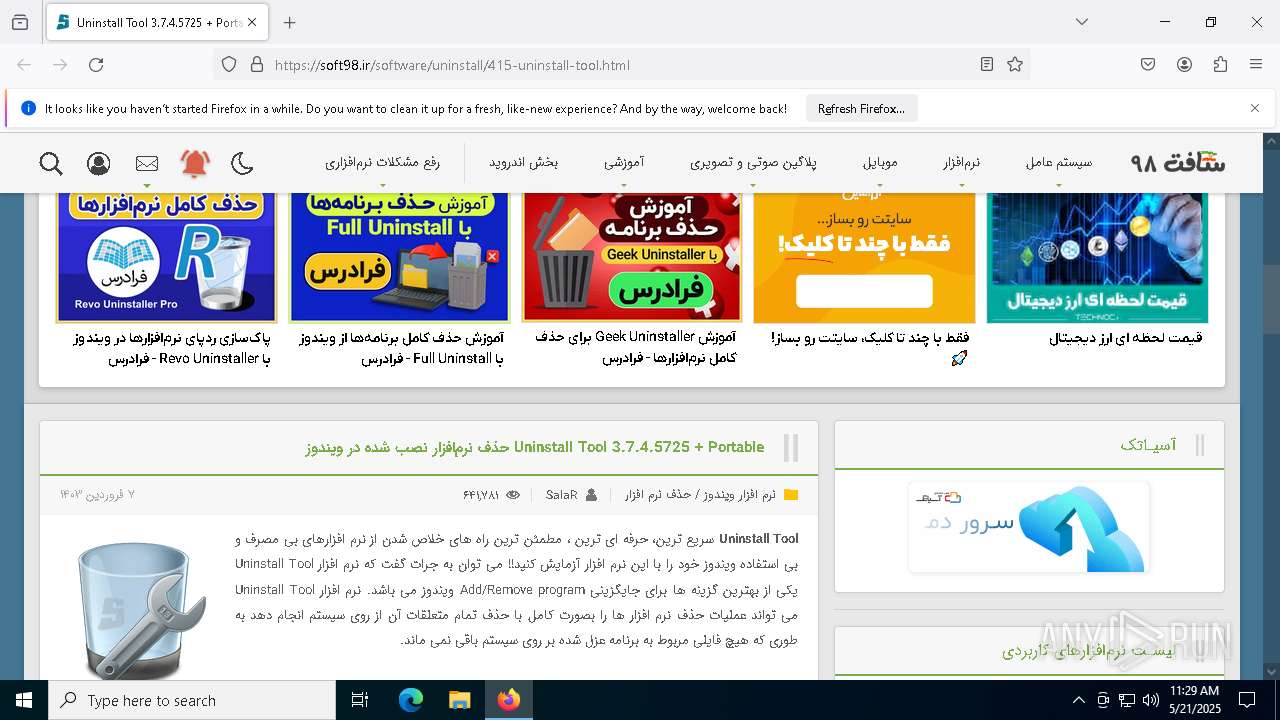
Task: Open yellow site builder ad banner
Action: (864, 258)
